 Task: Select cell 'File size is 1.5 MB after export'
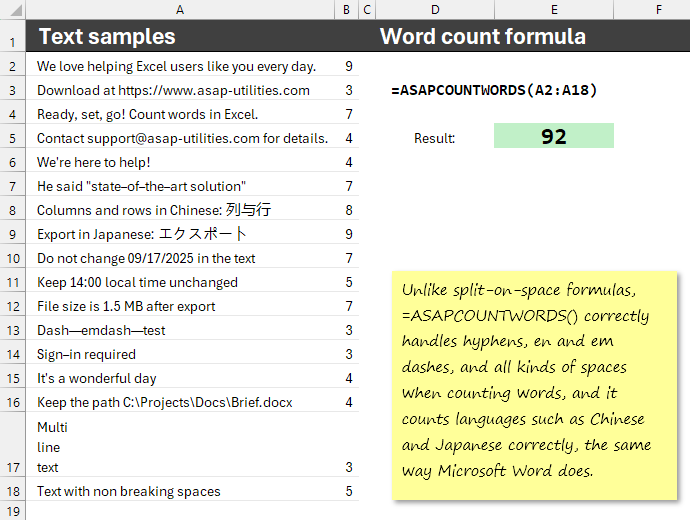point(180,306)
